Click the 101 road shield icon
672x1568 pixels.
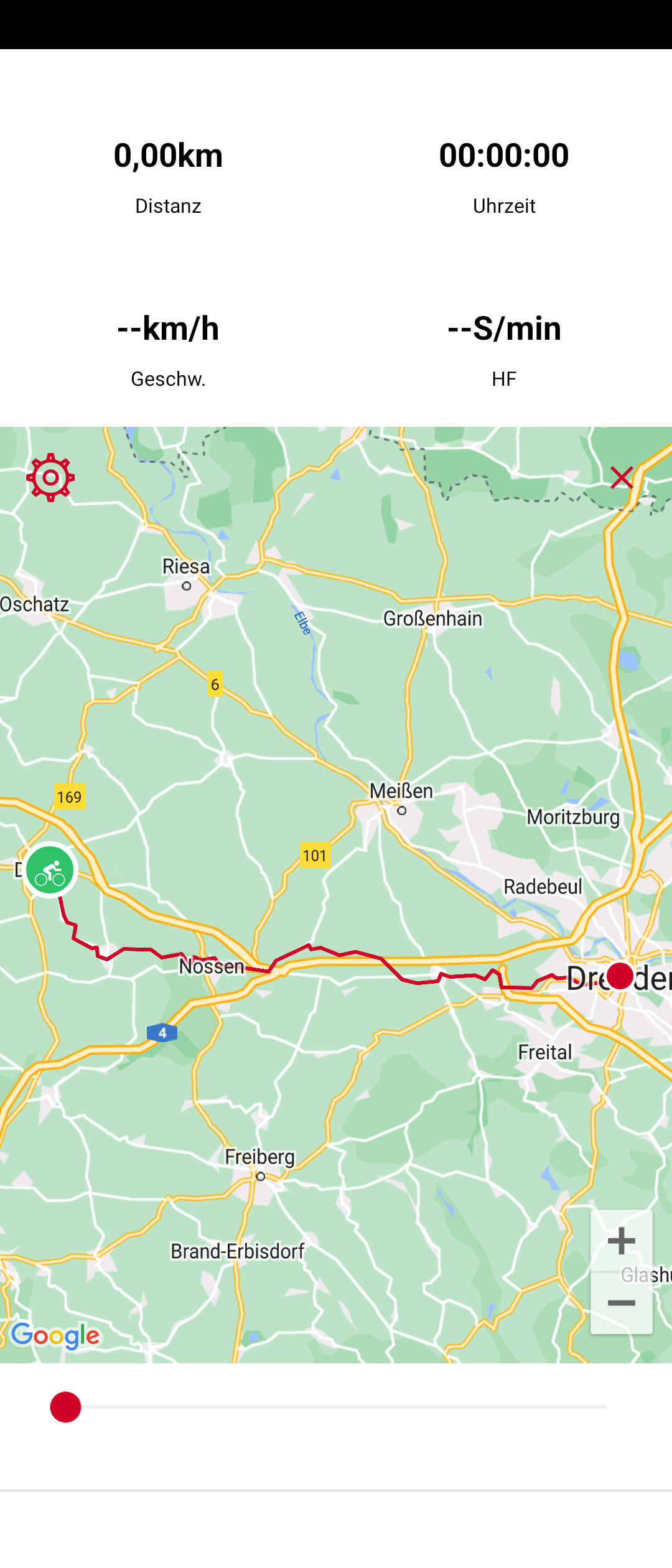(x=315, y=856)
